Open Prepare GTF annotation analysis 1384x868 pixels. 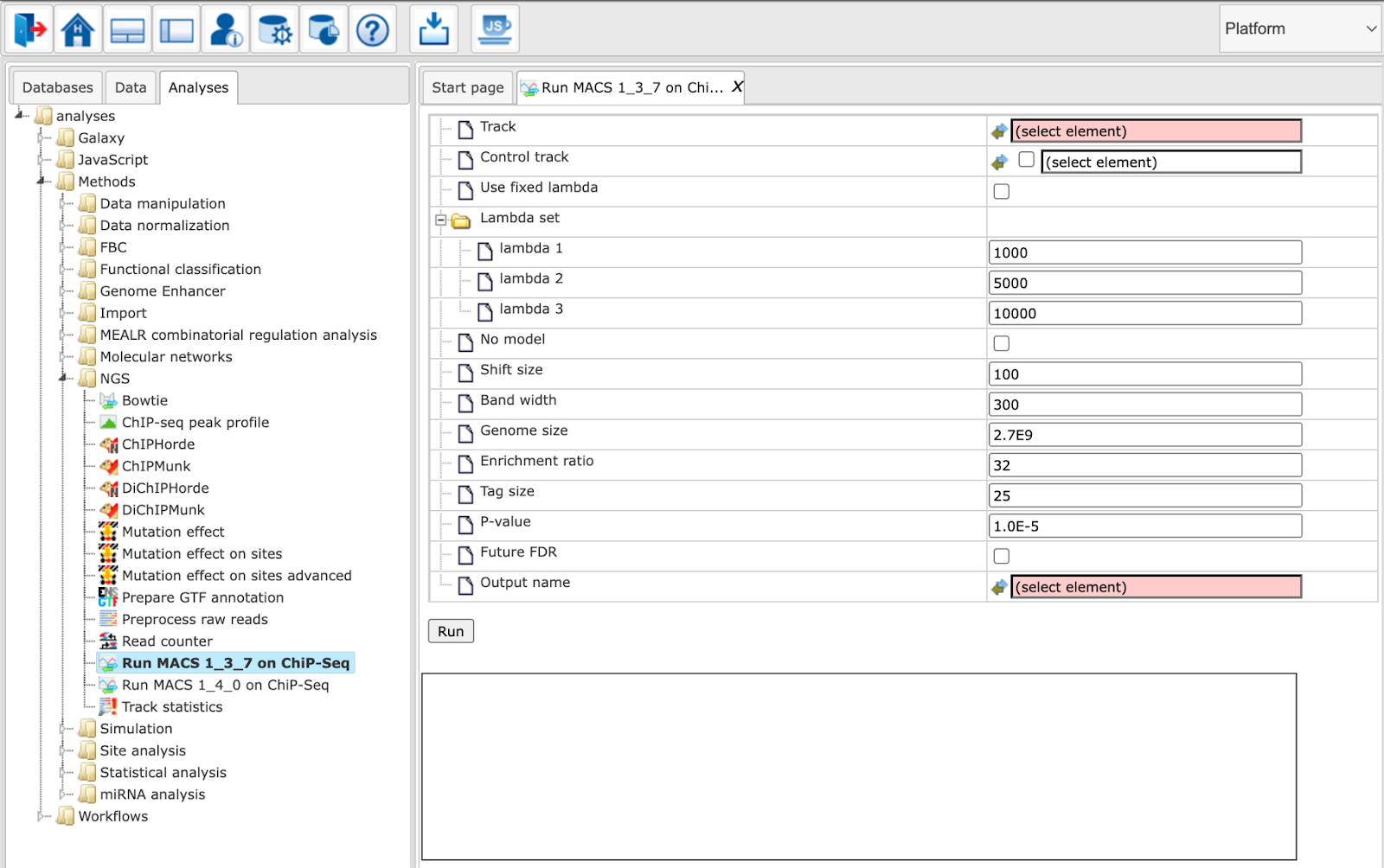point(202,597)
